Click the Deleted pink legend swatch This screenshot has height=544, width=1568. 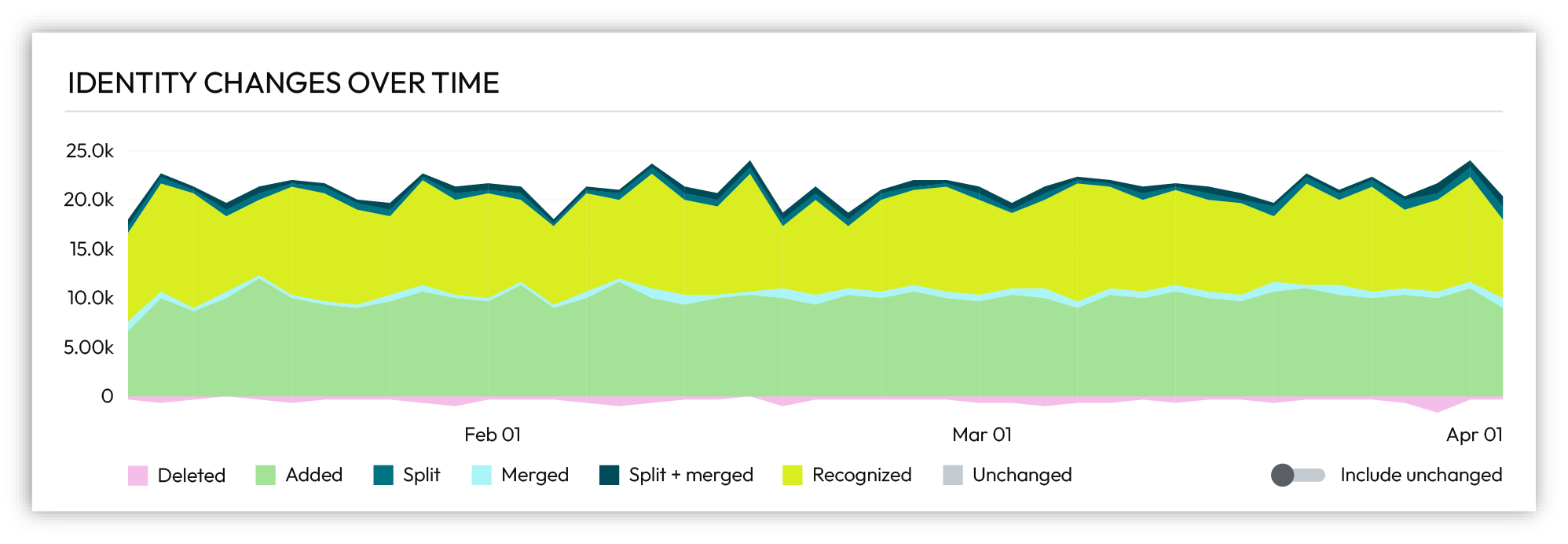pyautogui.click(x=137, y=476)
